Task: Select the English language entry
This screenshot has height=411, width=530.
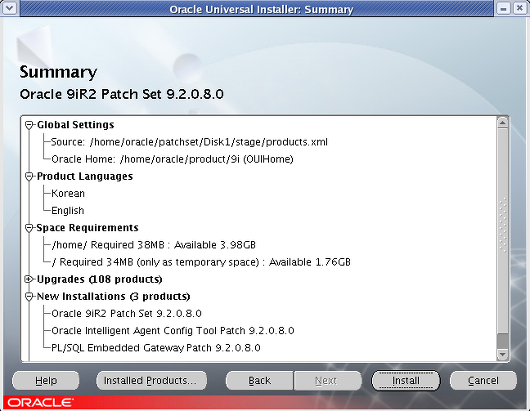Action: point(68,211)
